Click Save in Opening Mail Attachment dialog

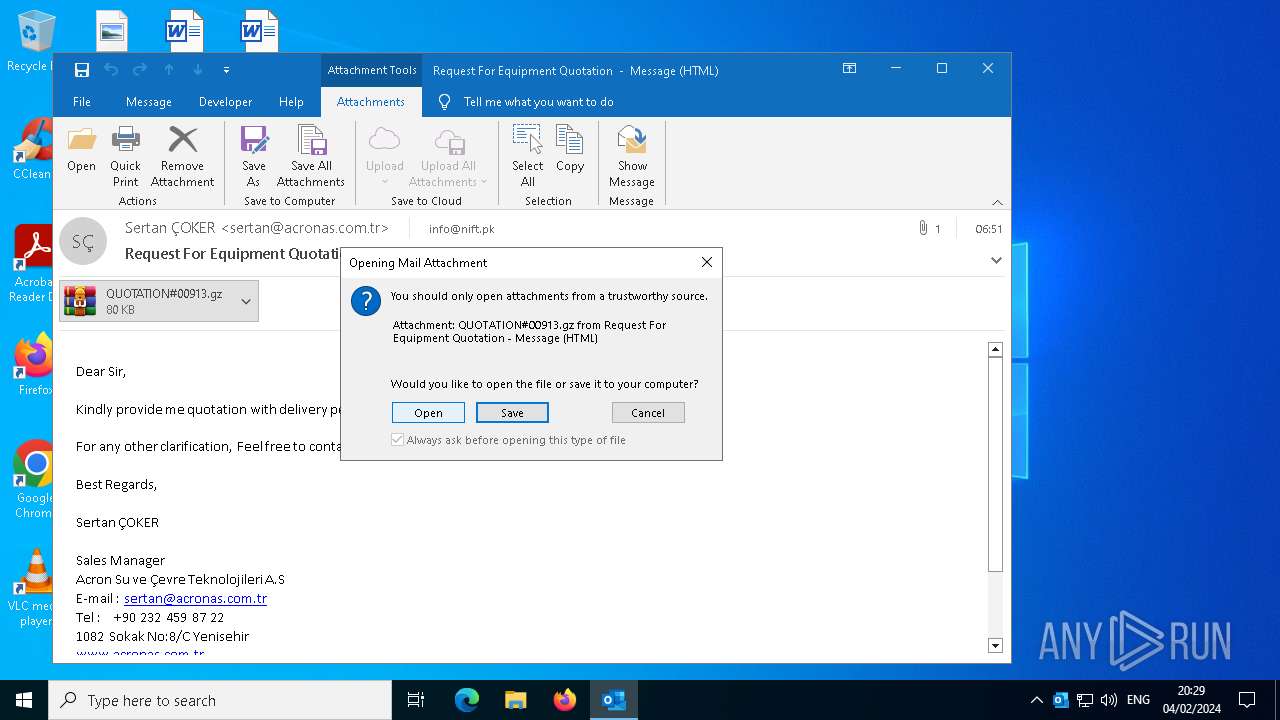pos(512,413)
